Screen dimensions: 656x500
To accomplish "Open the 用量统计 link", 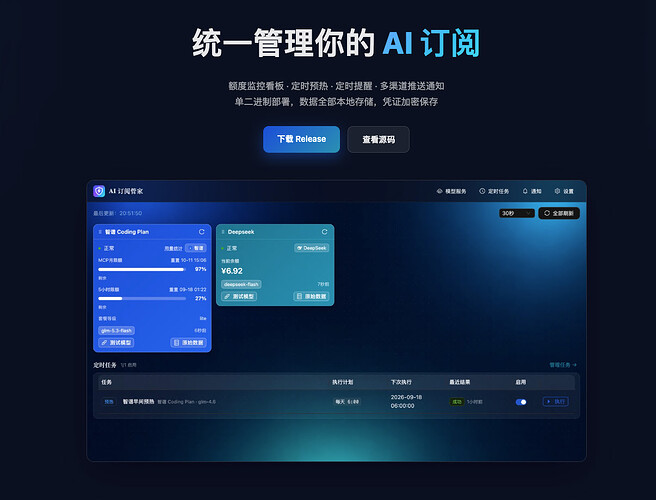I will [x=173, y=248].
